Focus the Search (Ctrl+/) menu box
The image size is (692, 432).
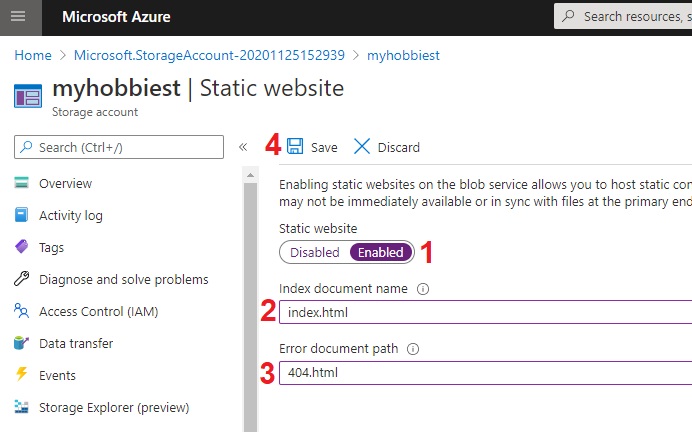pyautogui.click(x=119, y=147)
